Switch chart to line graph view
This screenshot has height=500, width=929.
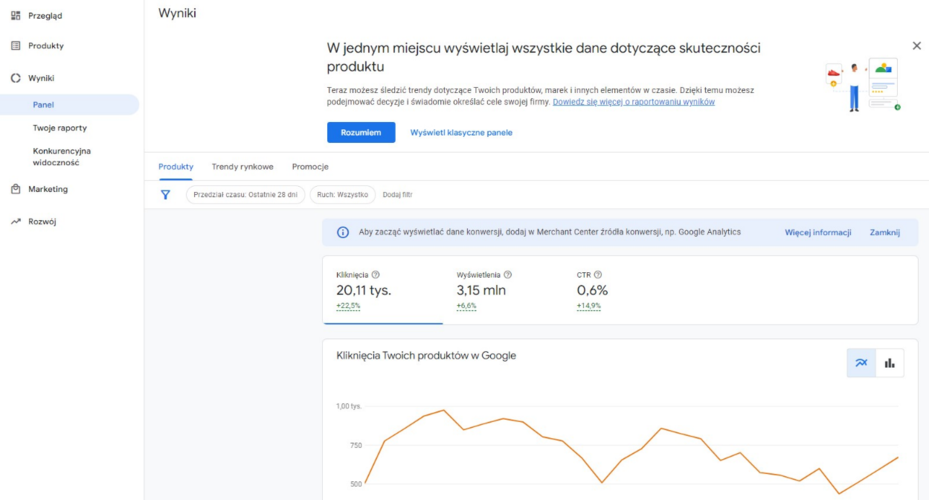point(861,363)
